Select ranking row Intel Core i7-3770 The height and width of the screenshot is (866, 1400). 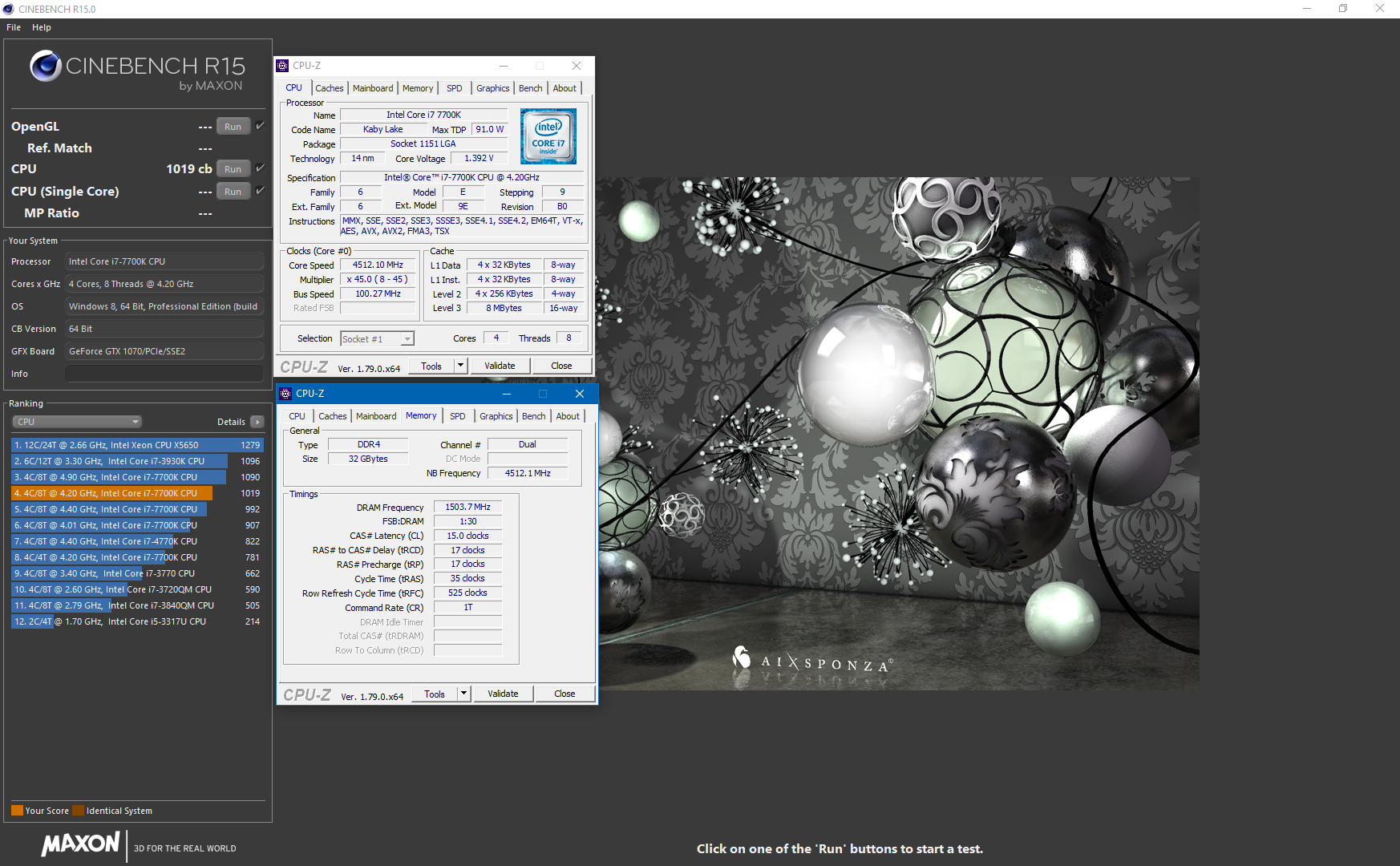[x=137, y=573]
